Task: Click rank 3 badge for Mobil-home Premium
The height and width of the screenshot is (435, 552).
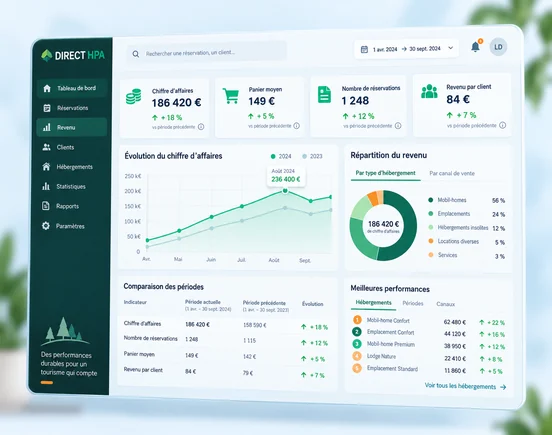Action: 357,344
